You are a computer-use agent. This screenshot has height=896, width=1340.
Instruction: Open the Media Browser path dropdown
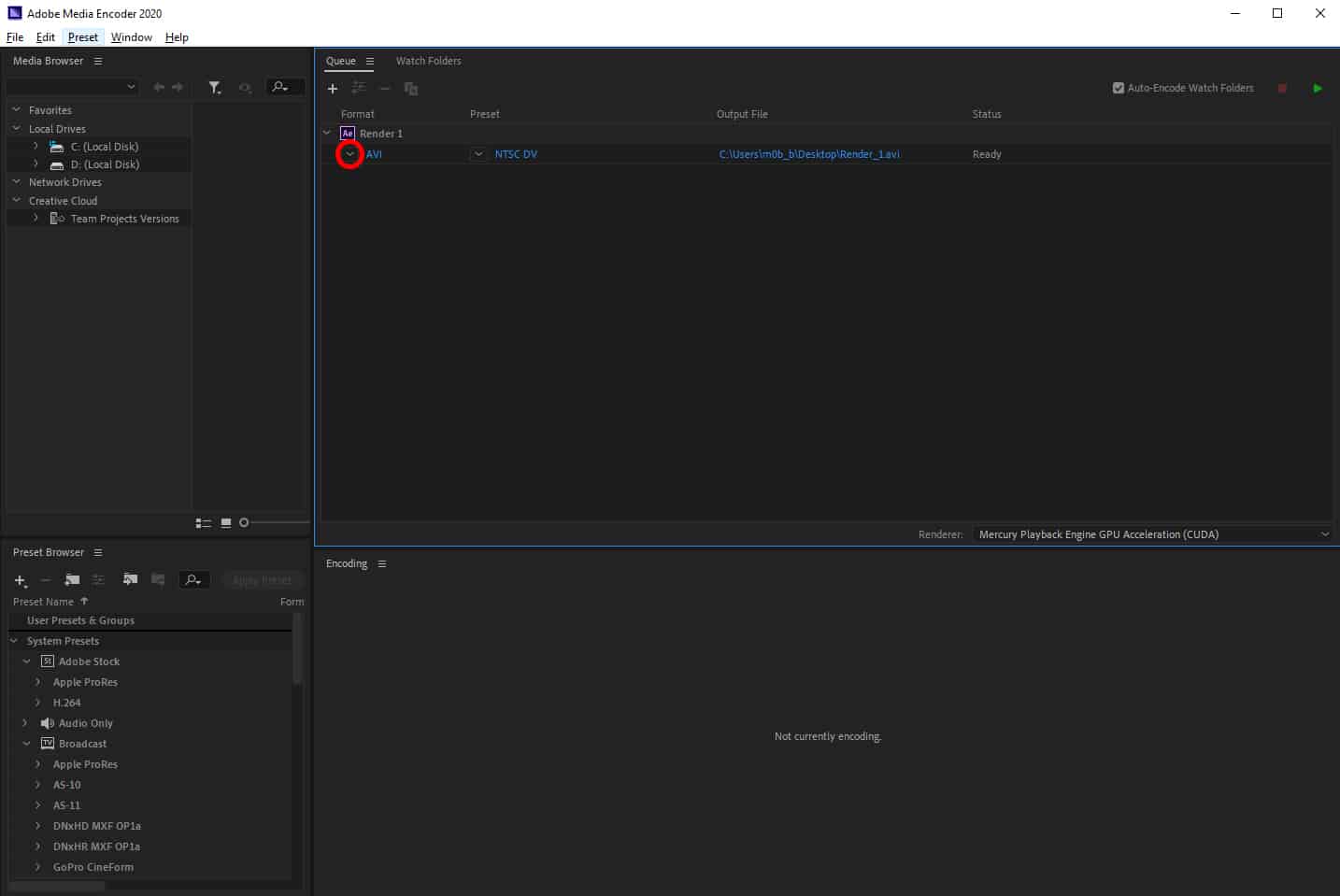tap(72, 87)
